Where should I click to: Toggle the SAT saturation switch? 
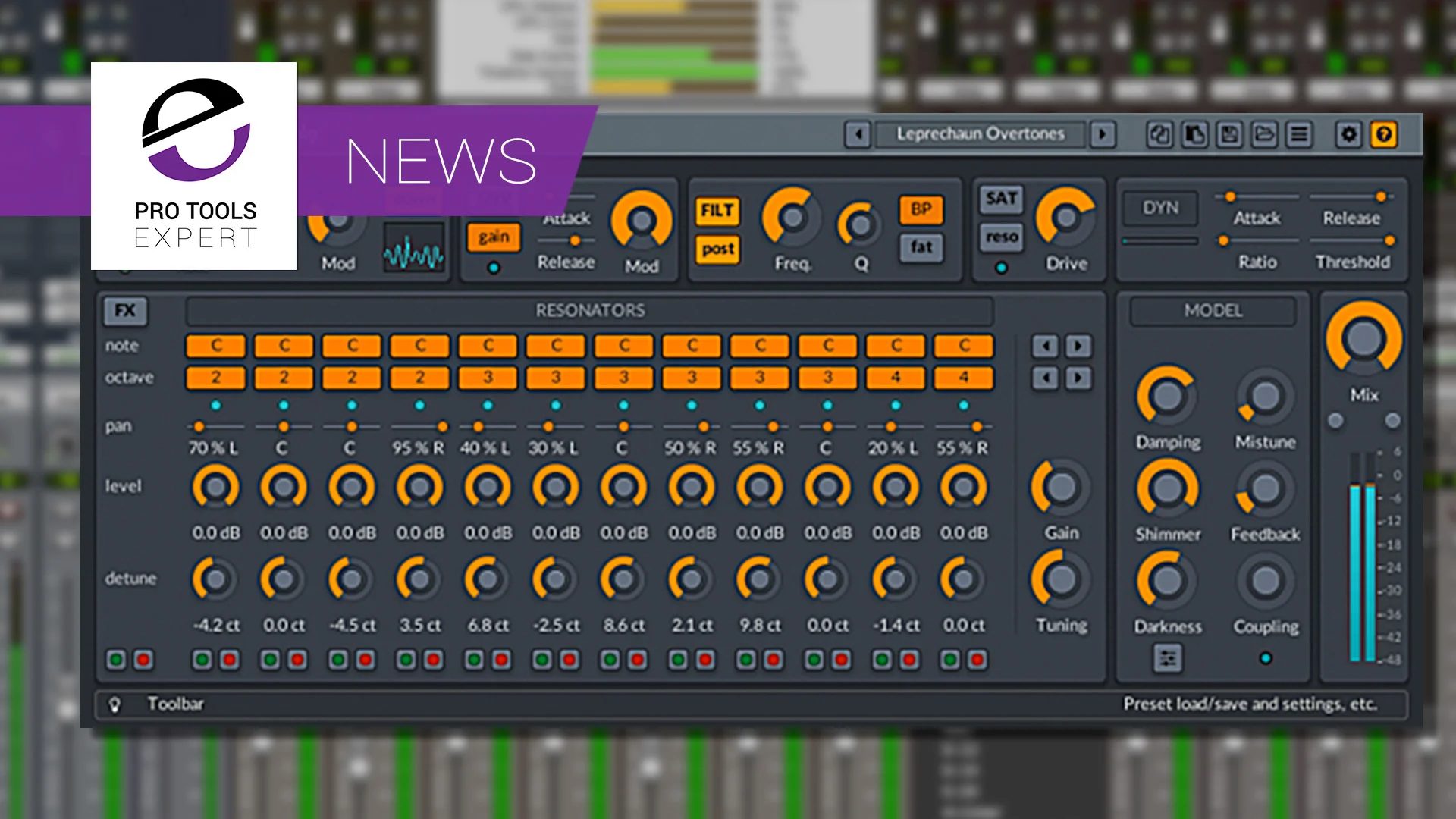(1001, 199)
